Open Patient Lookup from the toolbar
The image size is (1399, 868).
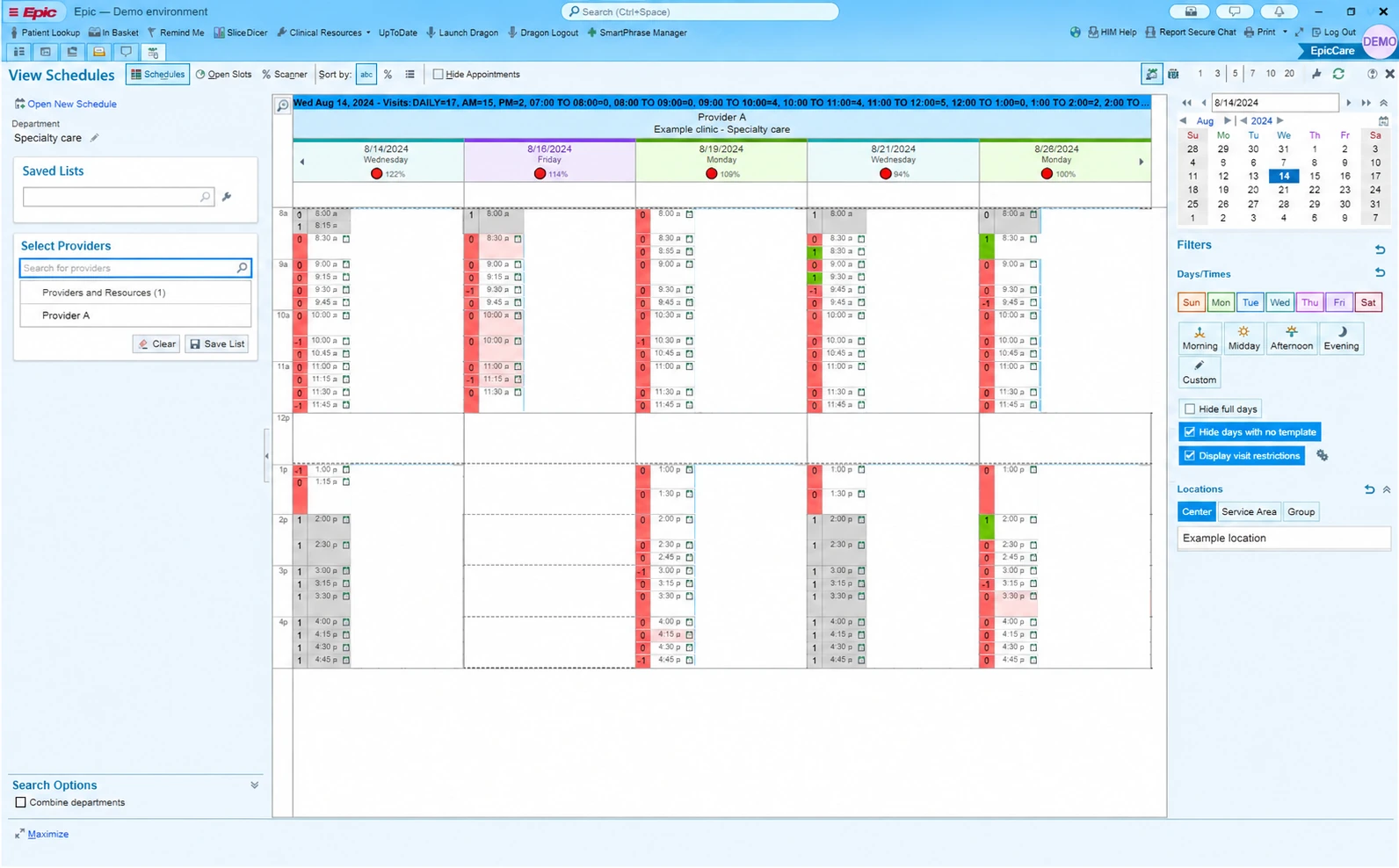[x=45, y=33]
